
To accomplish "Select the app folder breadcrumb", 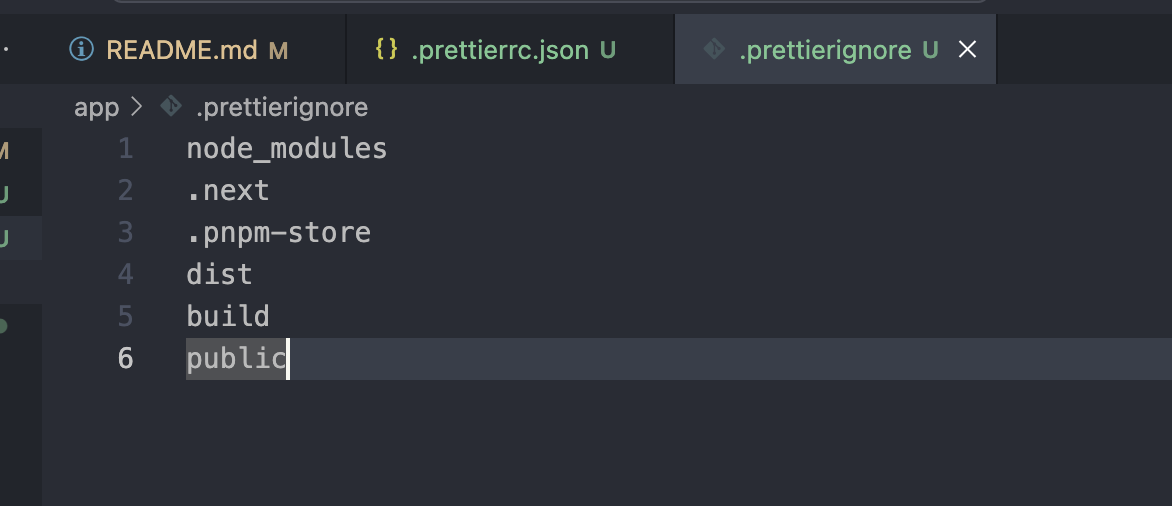I will click(96, 107).
